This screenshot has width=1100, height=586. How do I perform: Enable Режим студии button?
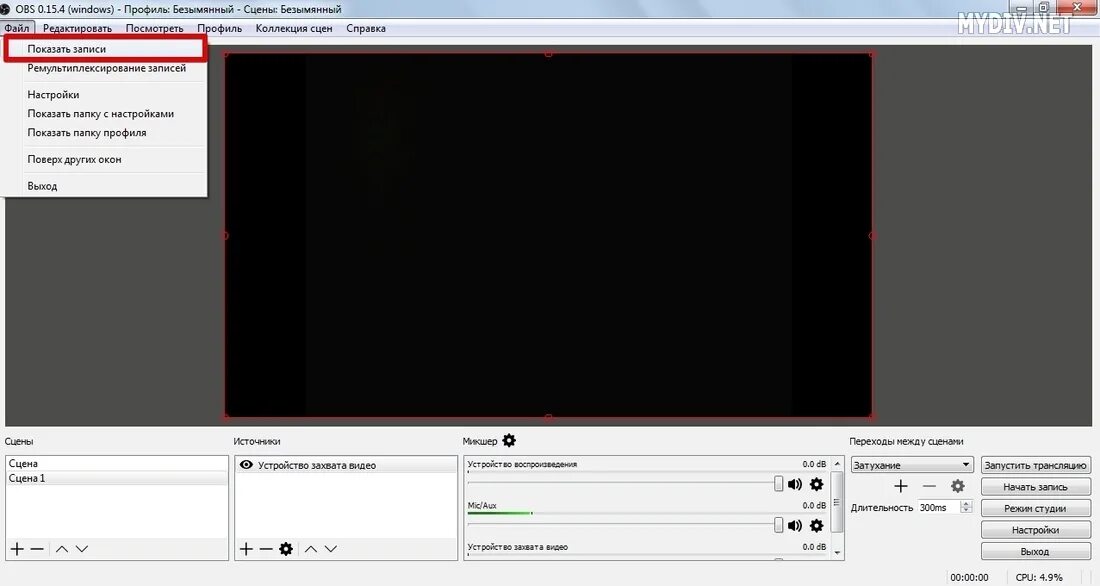tap(1035, 508)
